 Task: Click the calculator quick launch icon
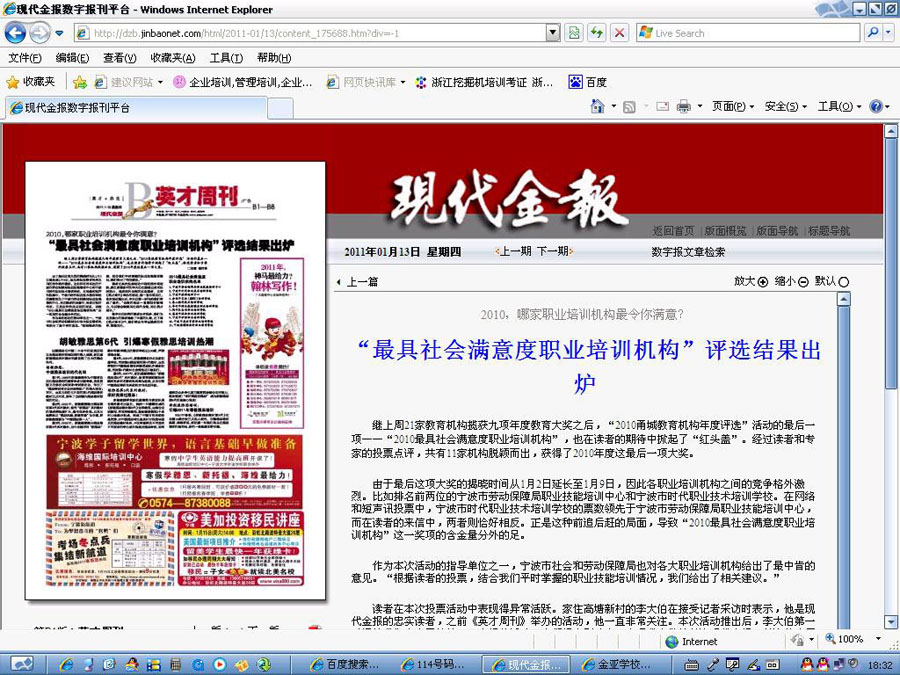(176, 665)
